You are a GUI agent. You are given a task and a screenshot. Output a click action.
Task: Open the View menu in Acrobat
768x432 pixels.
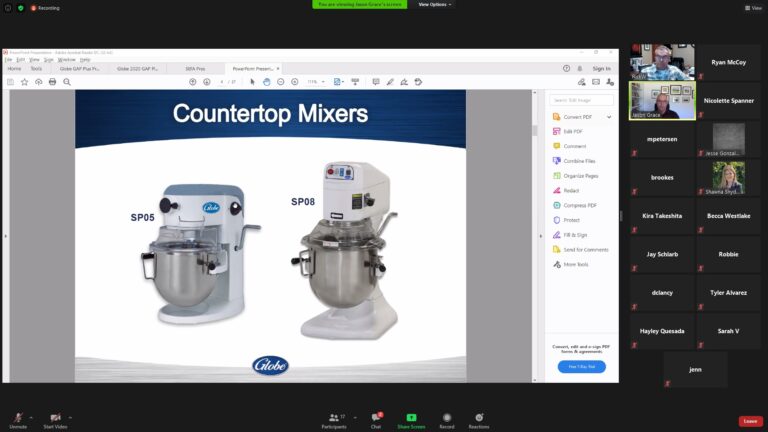pyautogui.click(x=34, y=60)
